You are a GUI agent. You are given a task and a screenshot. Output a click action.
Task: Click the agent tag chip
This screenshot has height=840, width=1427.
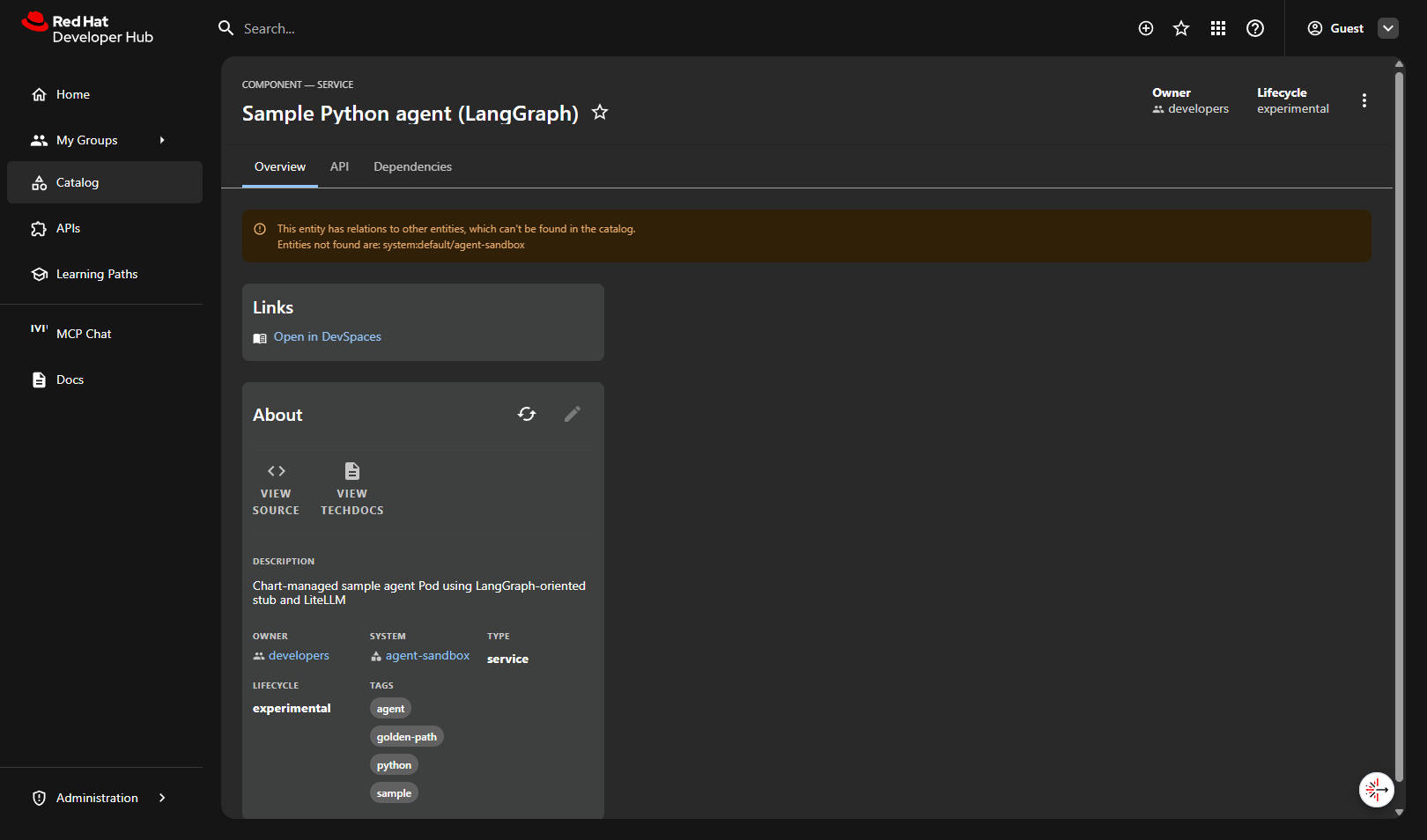point(390,709)
